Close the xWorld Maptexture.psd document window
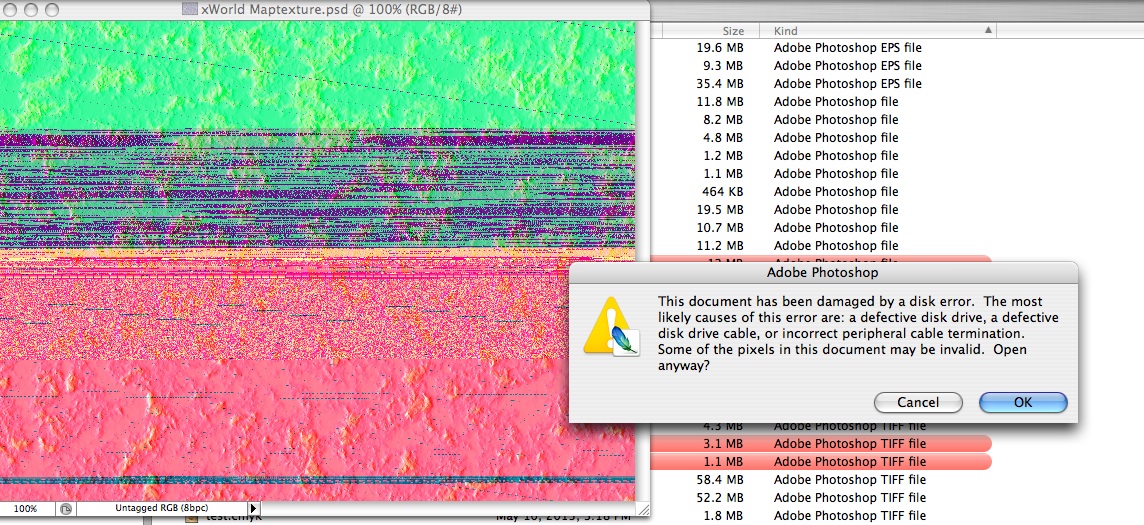 10,9
